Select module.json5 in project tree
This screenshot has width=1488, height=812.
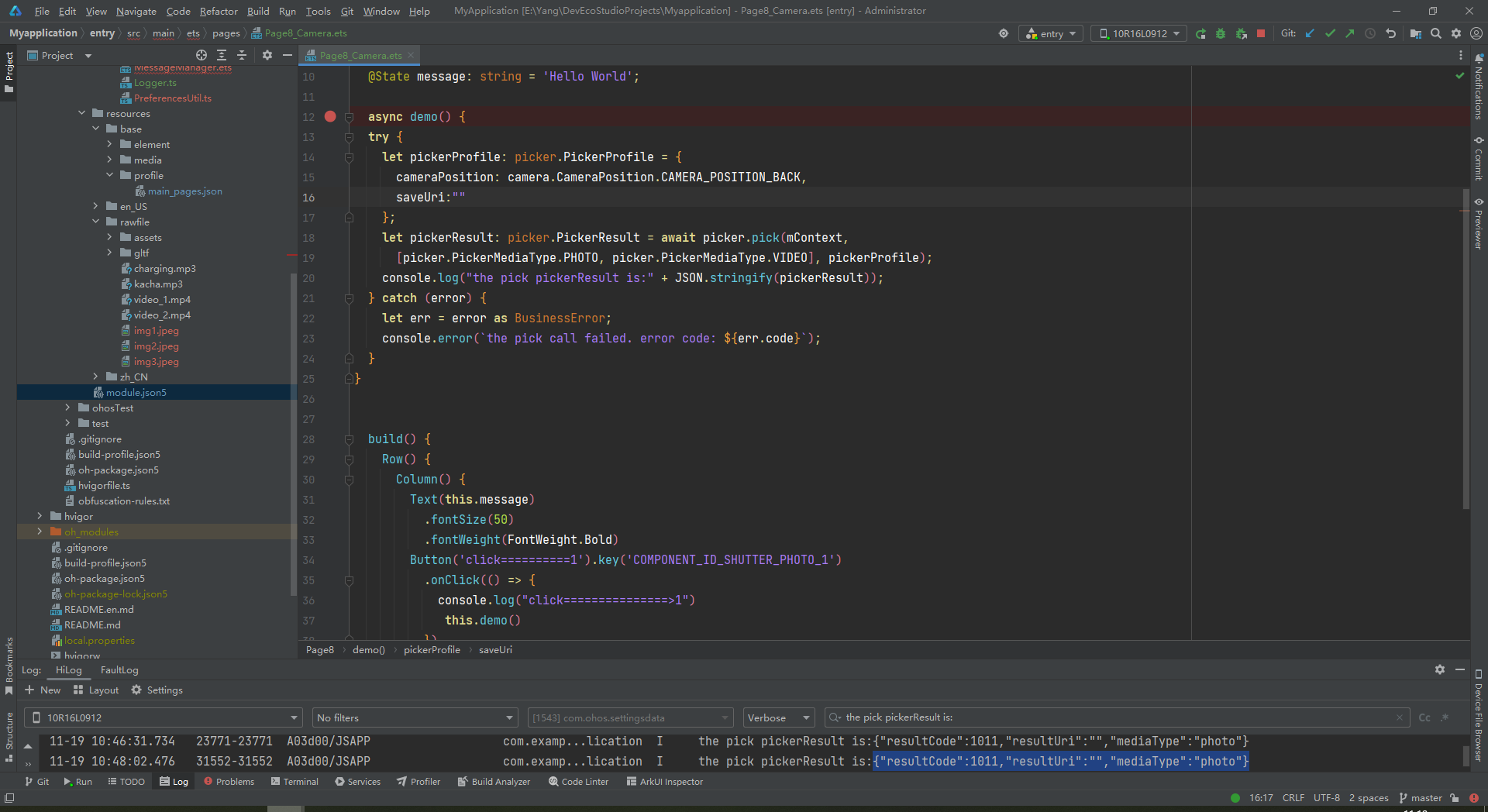(136, 392)
